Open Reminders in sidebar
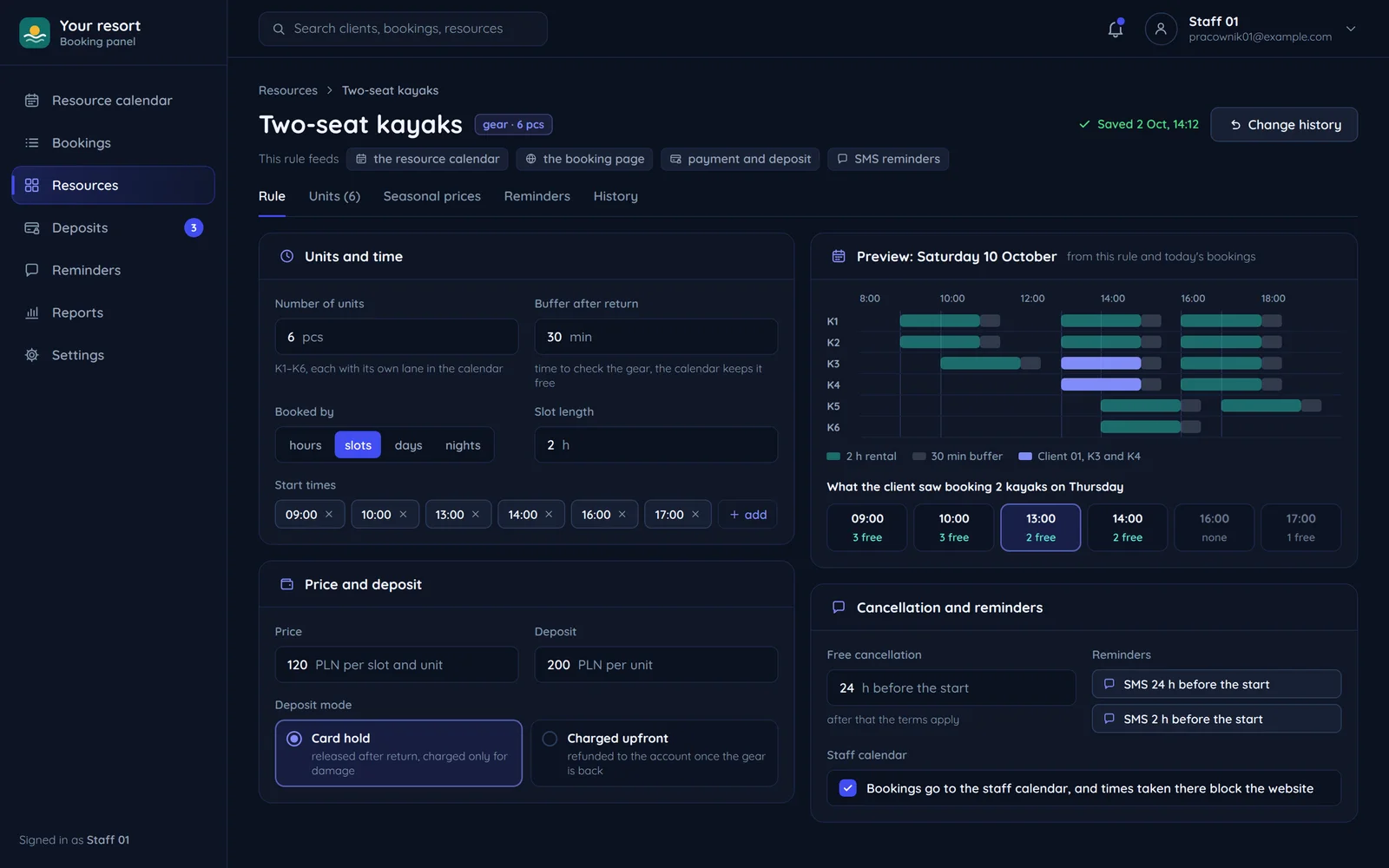 pos(113,271)
